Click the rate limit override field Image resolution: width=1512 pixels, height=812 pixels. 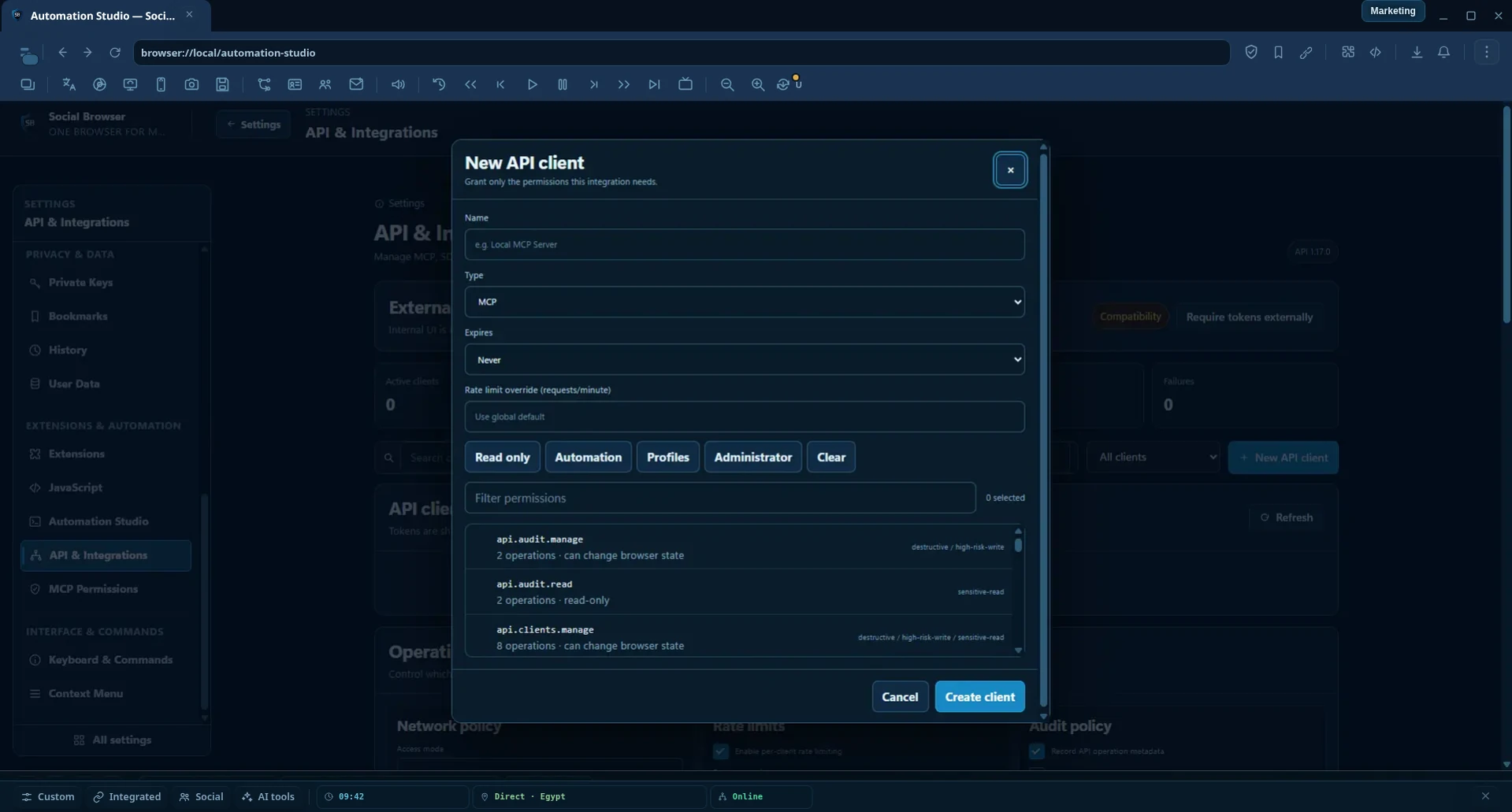(745, 417)
